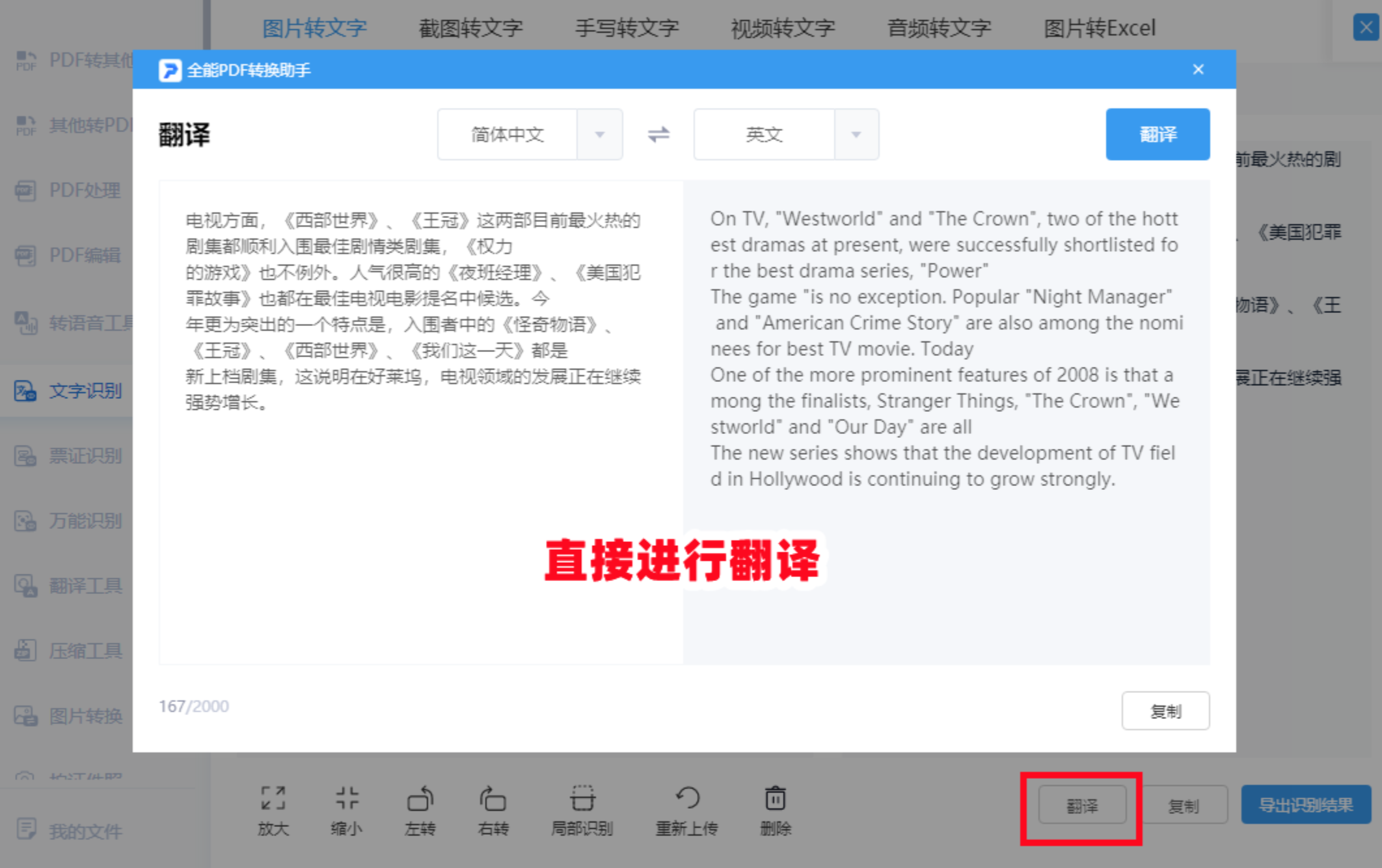Click the 我的文件 sidebar icon
Image resolution: width=1382 pixels, height=868 pixels.
(25, 829)
